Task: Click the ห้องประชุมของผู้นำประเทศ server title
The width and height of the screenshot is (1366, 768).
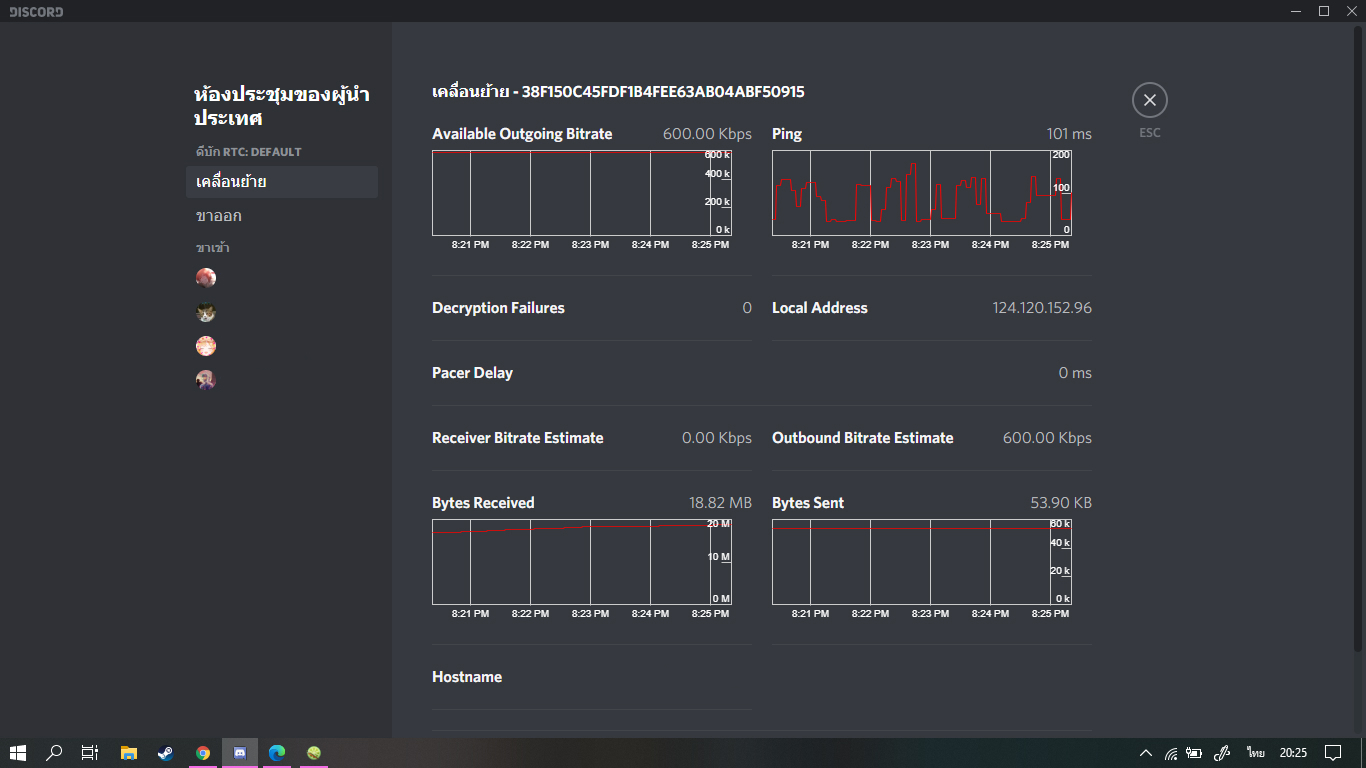Action: (x=282, y=106)
